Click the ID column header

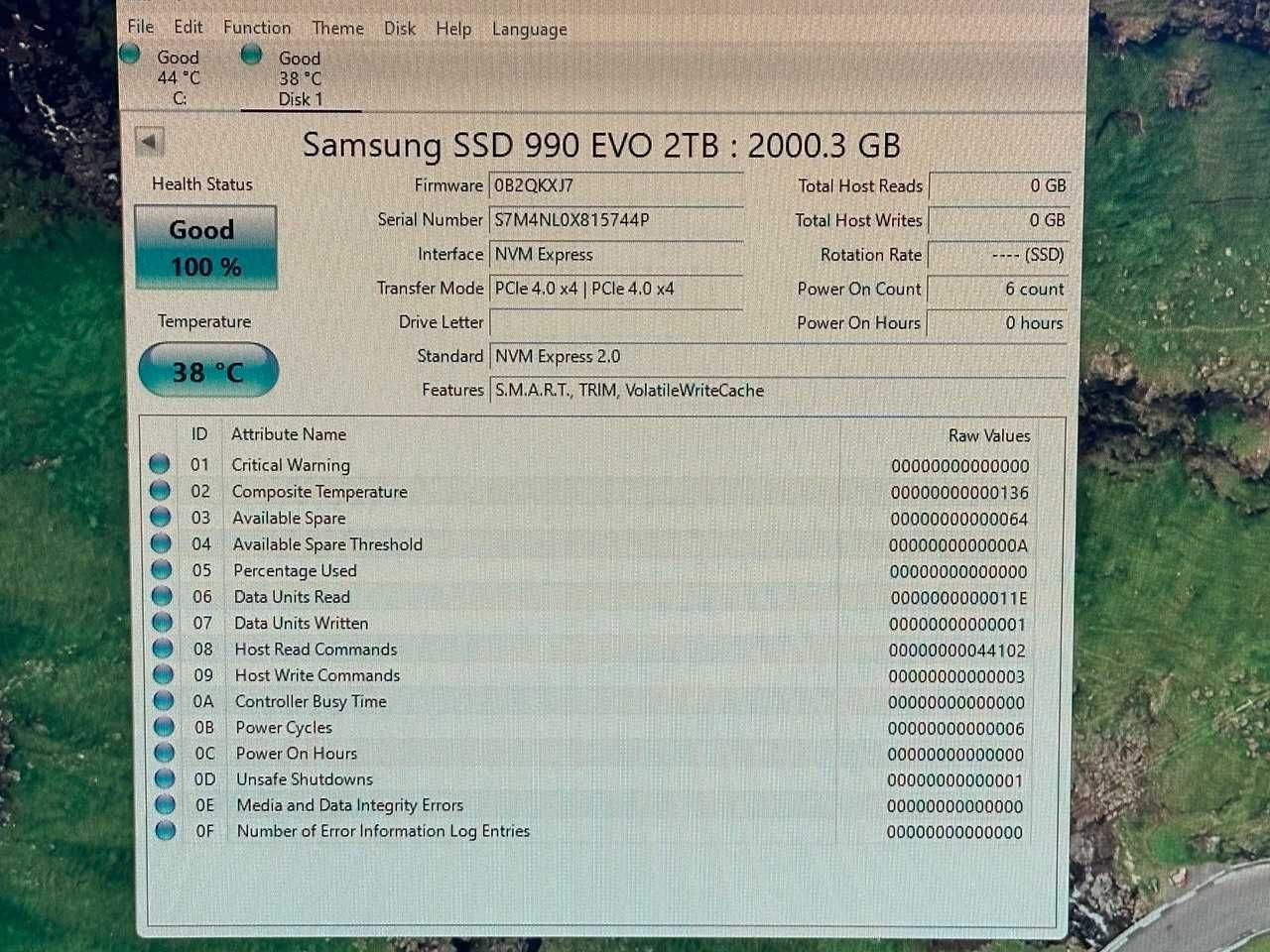click(x=199, y=433)
